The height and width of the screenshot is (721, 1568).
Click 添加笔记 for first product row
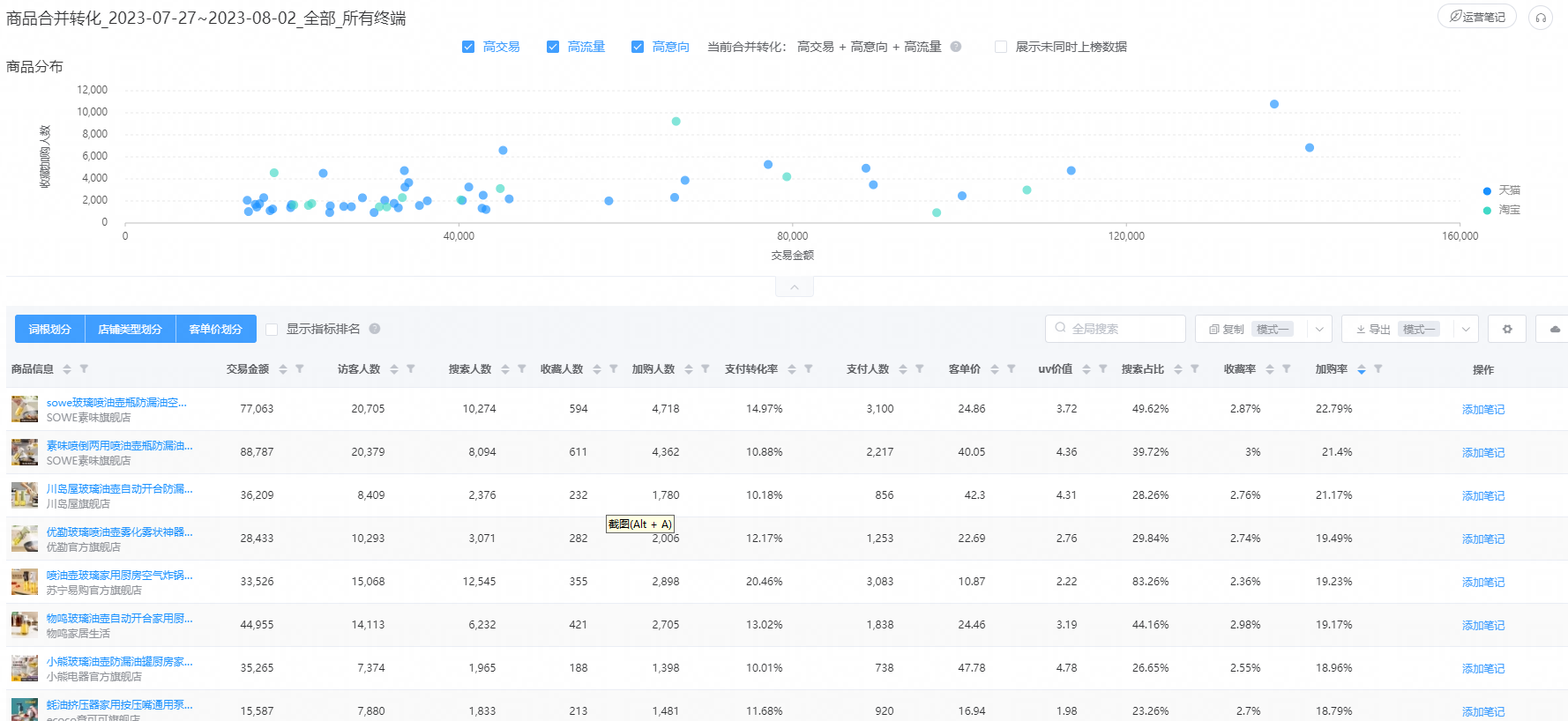[x=1483, y=409]
